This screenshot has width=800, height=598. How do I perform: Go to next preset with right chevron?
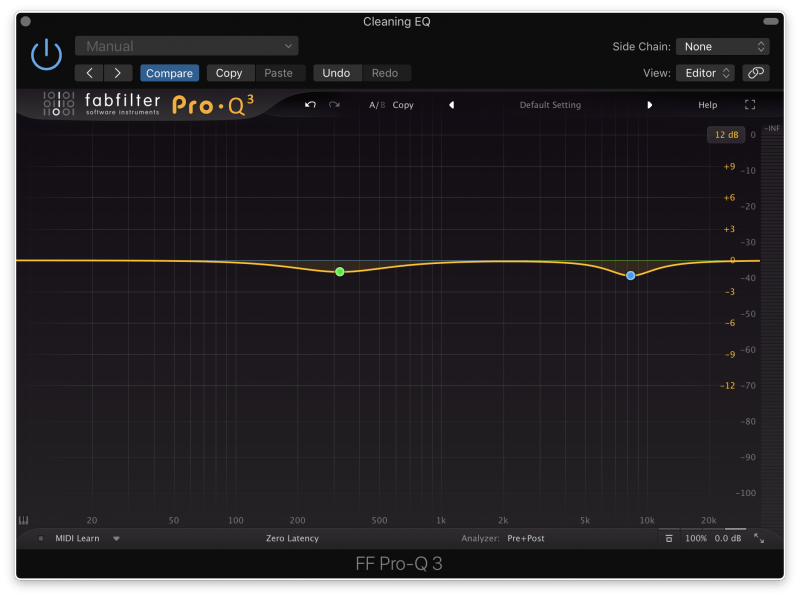point(118,73)
